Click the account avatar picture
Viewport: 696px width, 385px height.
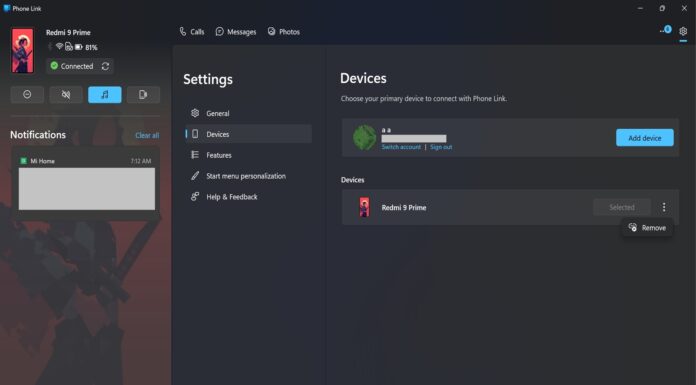[x=364, y=137]
